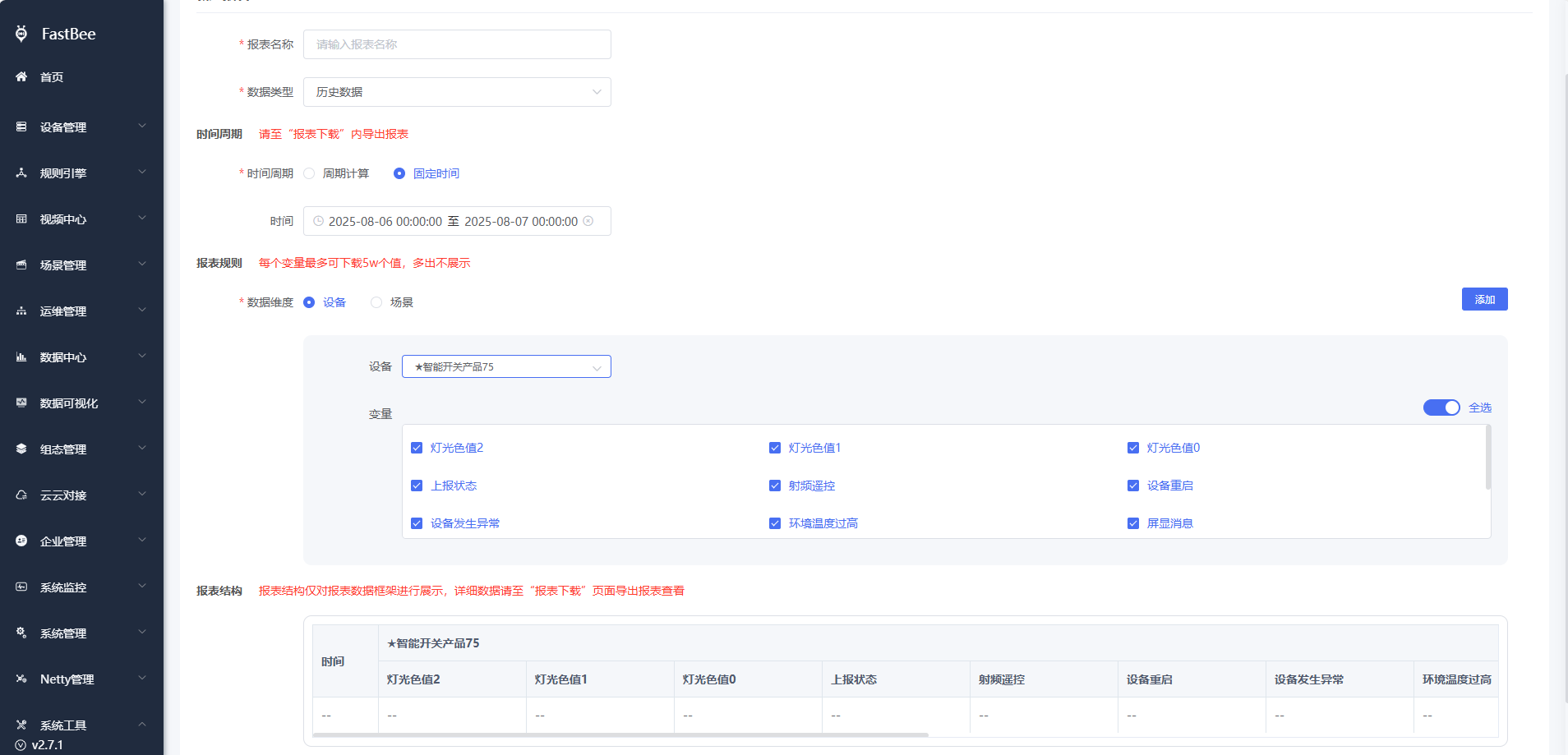Click the 视频中心 sidebar icon
The image size is (1568, 755).
pos(21,219)
